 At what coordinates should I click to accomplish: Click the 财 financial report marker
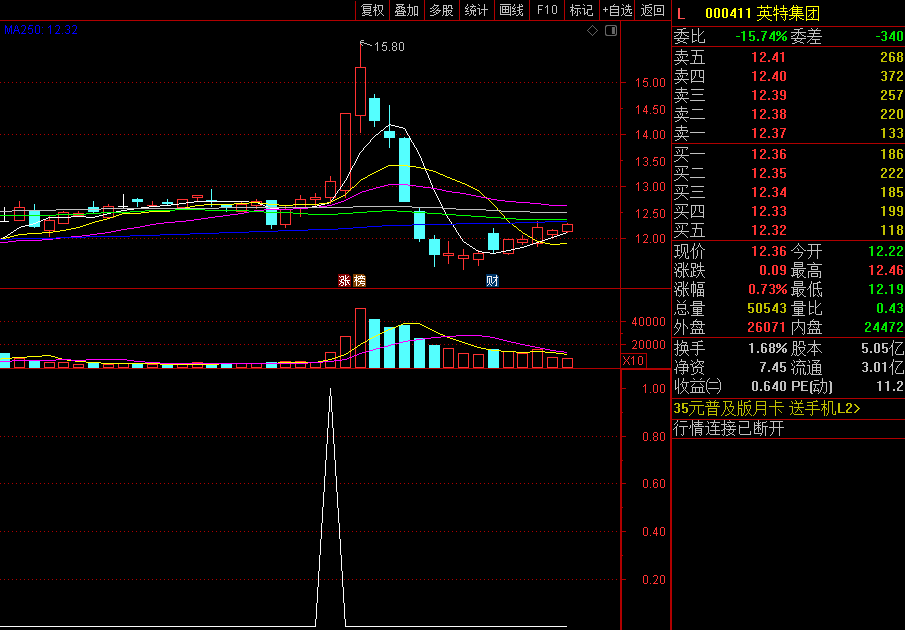tap(492, 280)
